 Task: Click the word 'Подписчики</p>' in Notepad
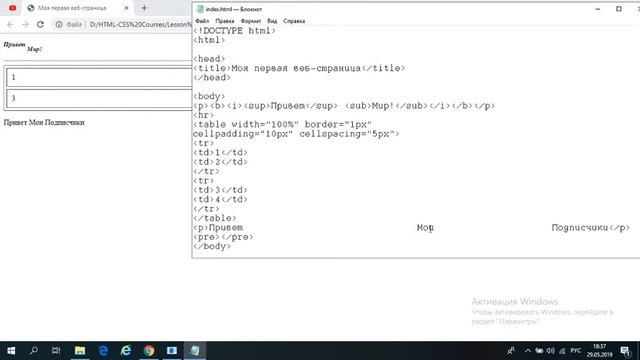(591, 228)
